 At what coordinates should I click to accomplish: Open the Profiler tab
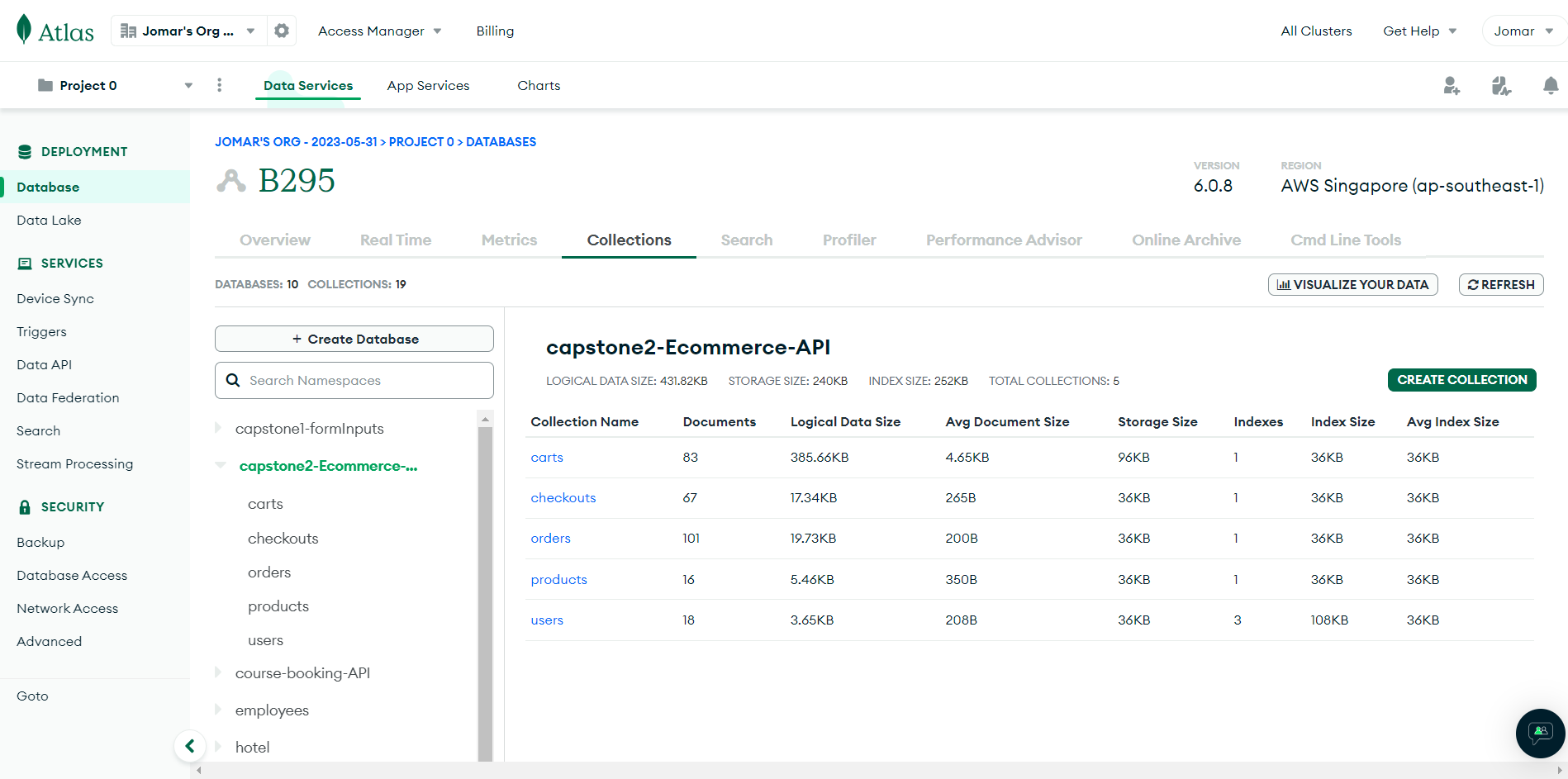pos(849,240)
